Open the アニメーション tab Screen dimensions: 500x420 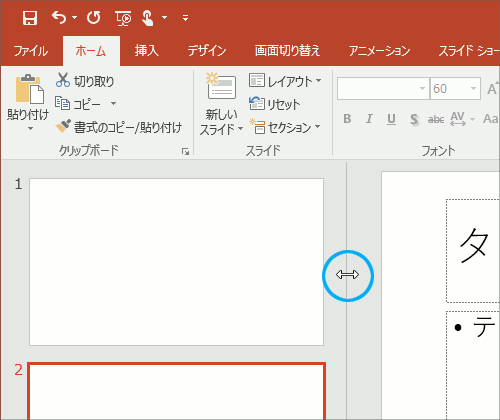point(379,51)
